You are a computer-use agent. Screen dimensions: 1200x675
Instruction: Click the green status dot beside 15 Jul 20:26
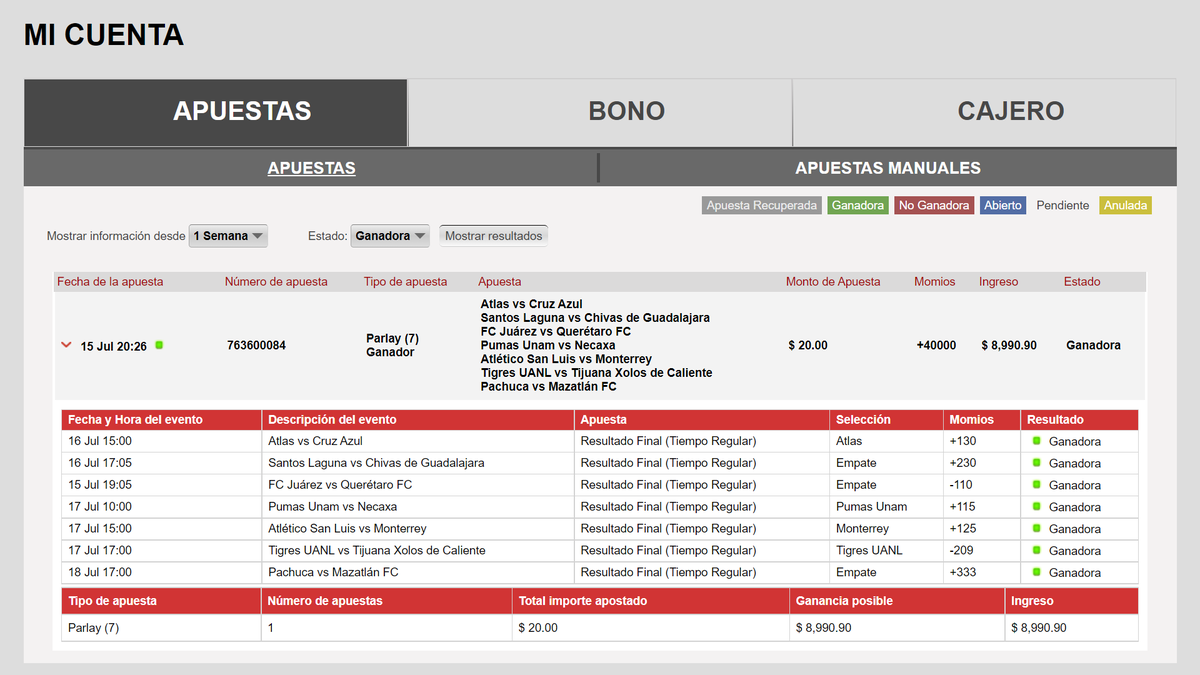pyautogui.click(x=159, y=345)
